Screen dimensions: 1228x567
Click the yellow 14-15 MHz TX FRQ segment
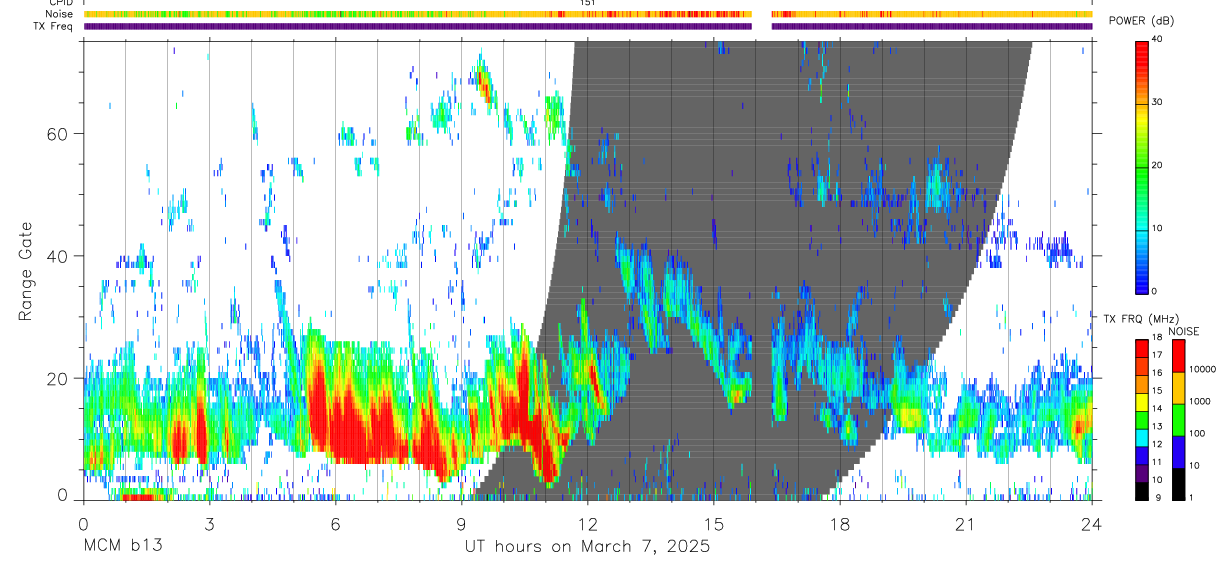pyautogui.click(x=1142, y=402)
